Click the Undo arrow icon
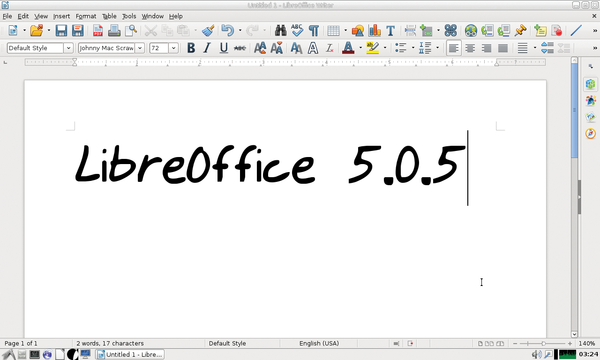 coord(228,31)
